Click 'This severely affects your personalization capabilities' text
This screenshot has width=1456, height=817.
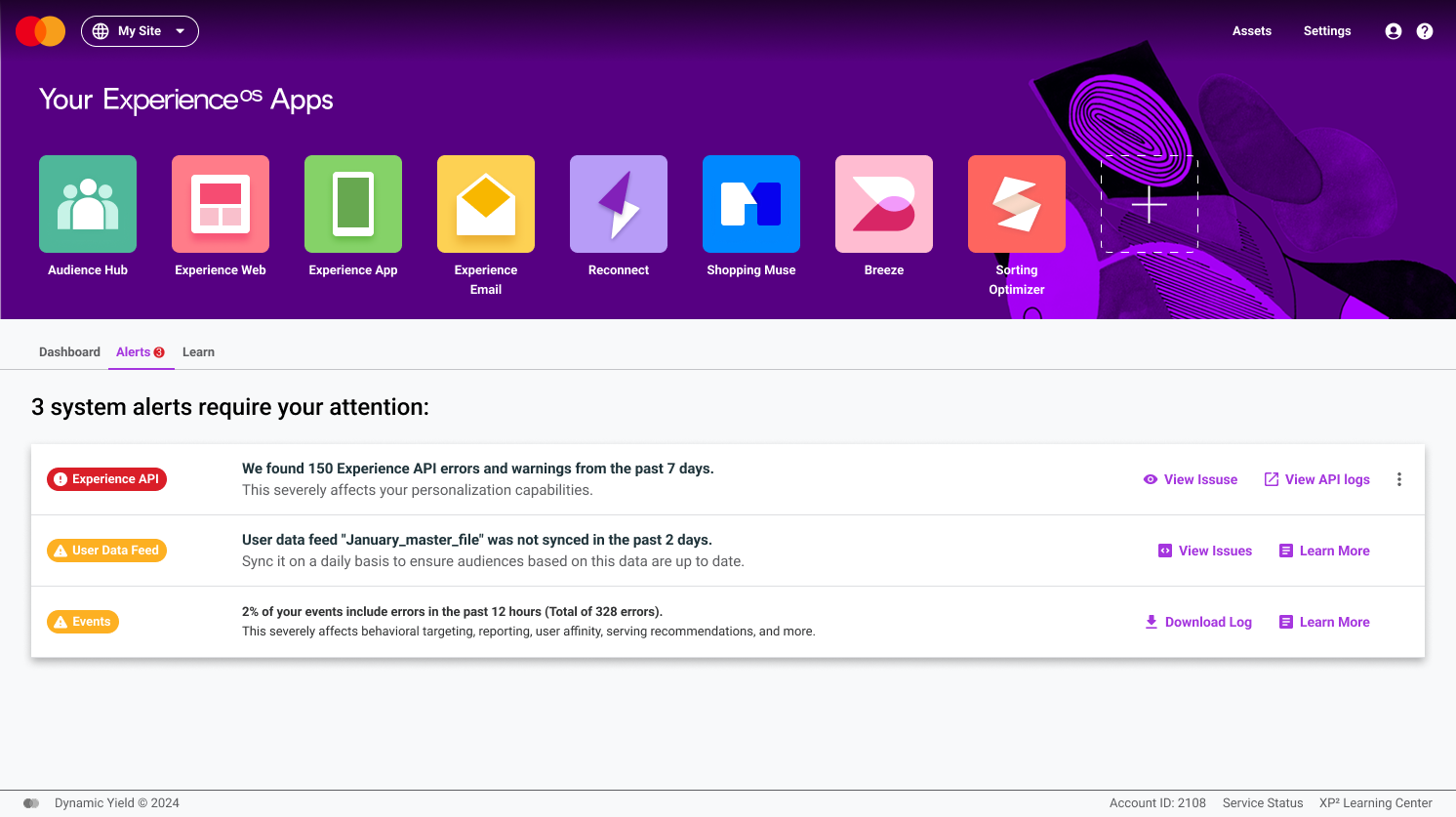(418, 490)
